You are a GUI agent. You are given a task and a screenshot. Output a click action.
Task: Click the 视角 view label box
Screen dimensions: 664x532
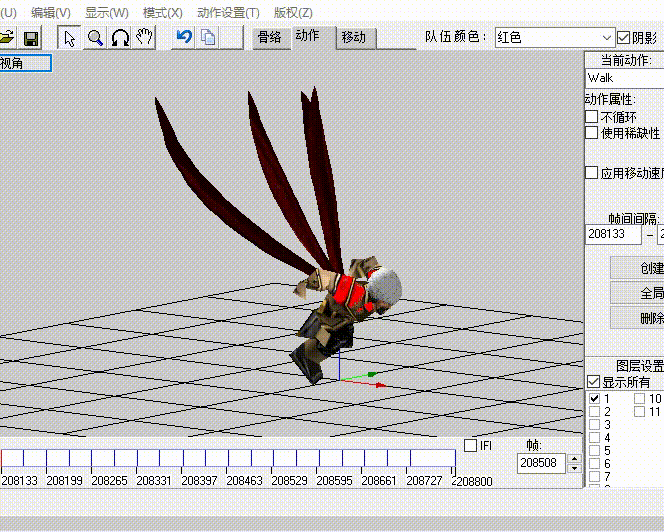pyautogui.click(x=25, y=63)
